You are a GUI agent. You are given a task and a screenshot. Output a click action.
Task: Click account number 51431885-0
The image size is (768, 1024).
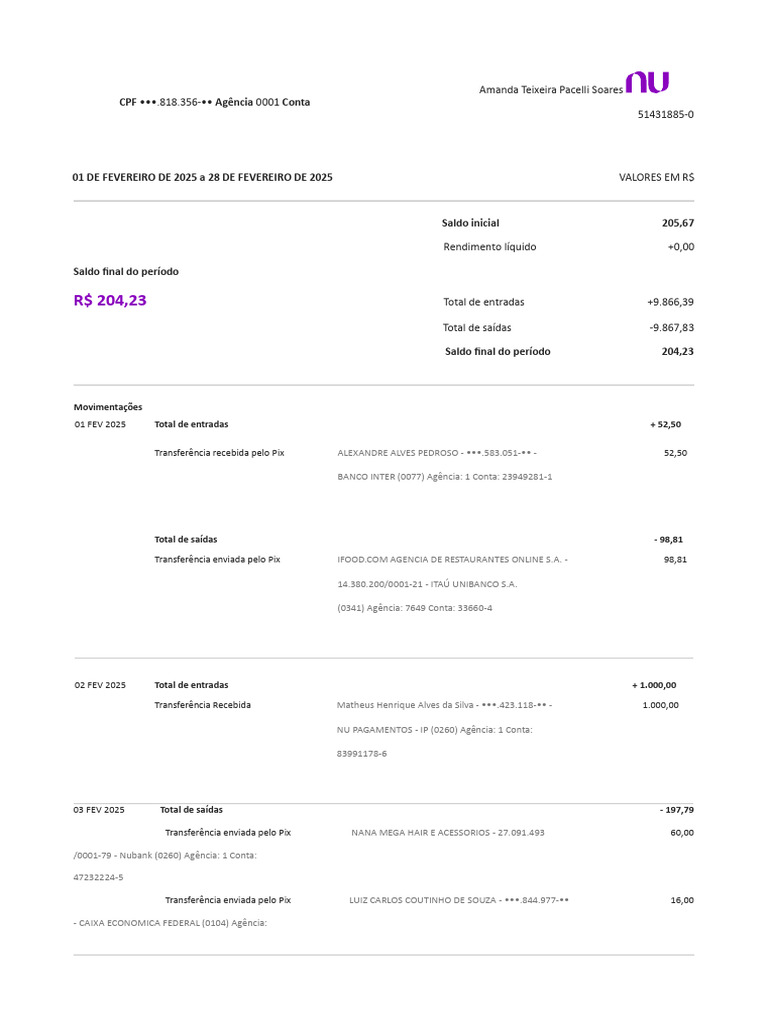point(665,114)
